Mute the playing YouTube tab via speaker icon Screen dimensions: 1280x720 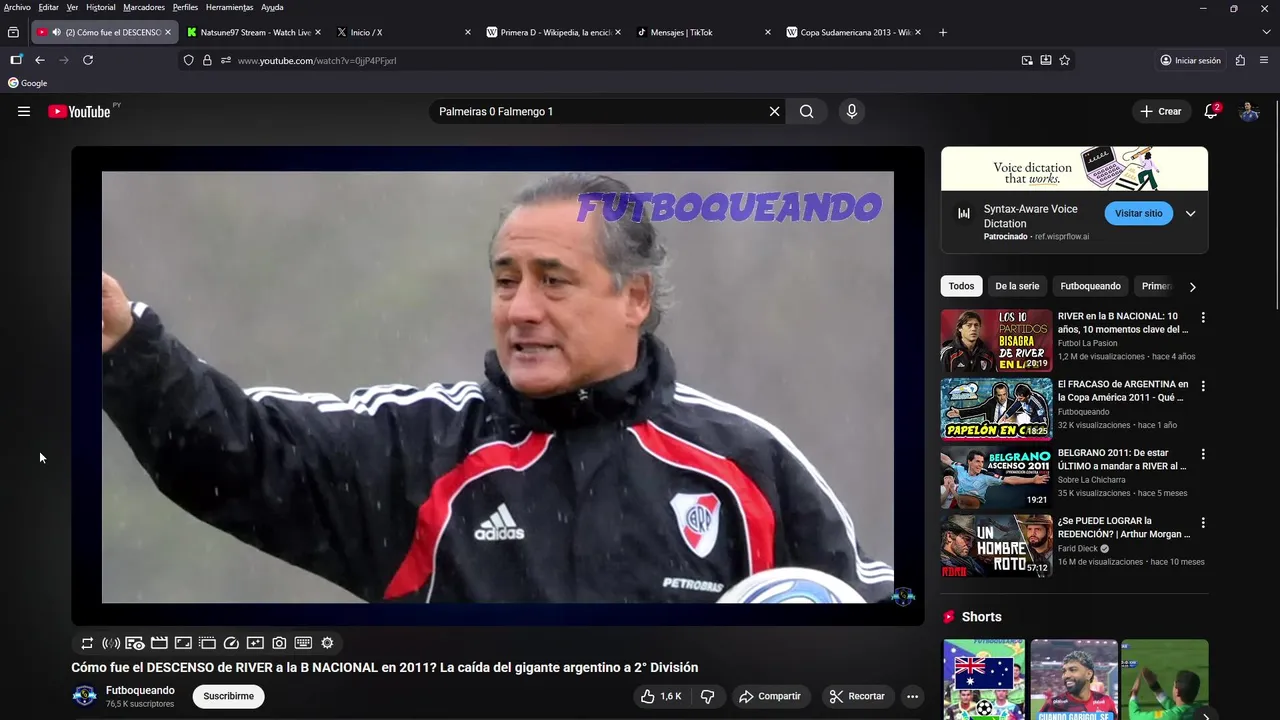tap(56, 32)
